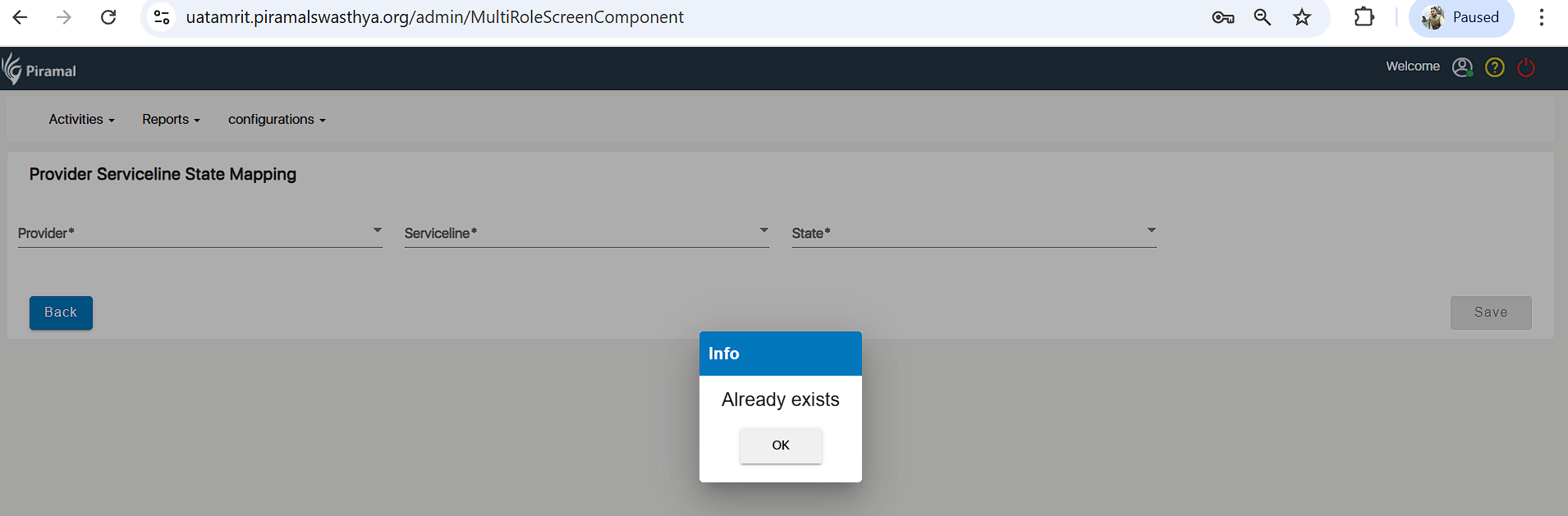Click the Piramal logo
This screenshot has height=516, width=1568.
tap(39, 70)
